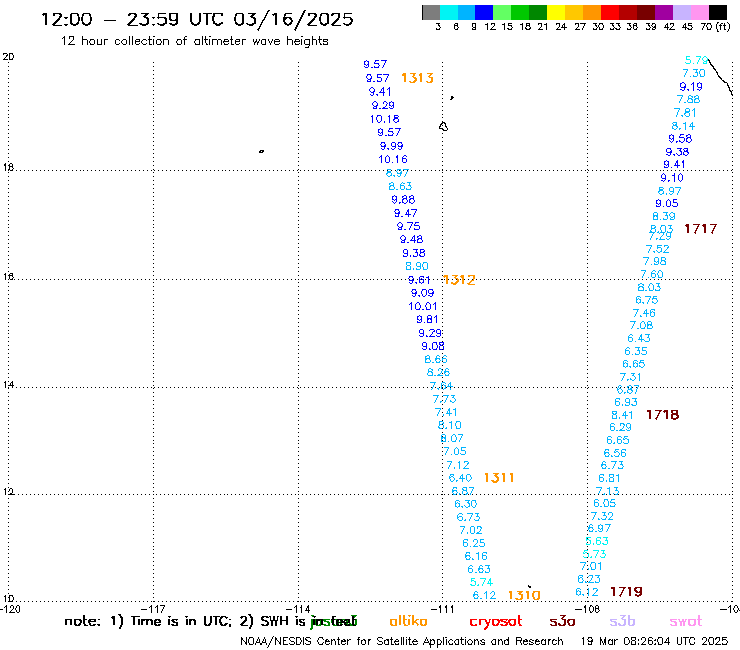Click the 5.63 wave height value
The image size is (740, 650).
[x=597, y=541]
